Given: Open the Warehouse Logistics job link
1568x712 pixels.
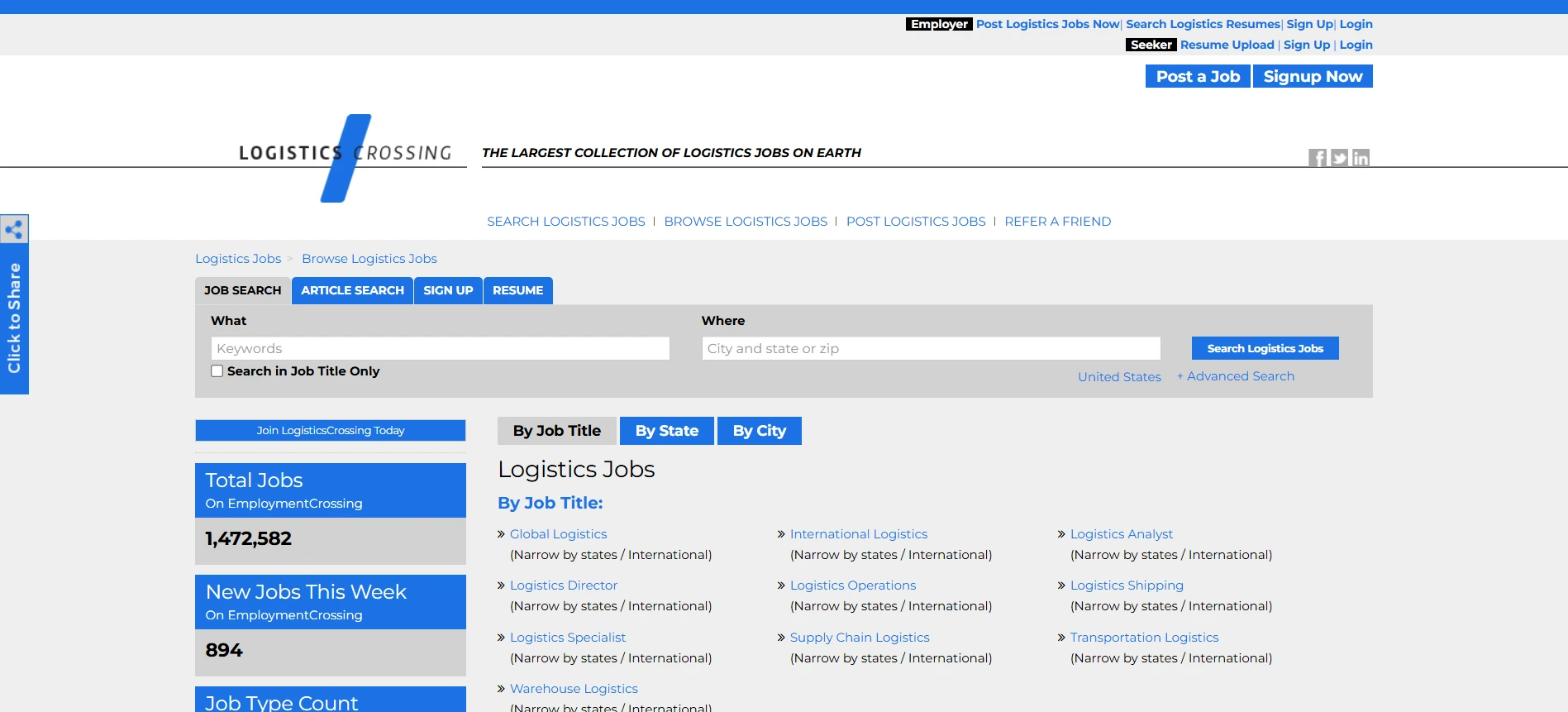Looking at the screenshot, I should pos(574,689).
